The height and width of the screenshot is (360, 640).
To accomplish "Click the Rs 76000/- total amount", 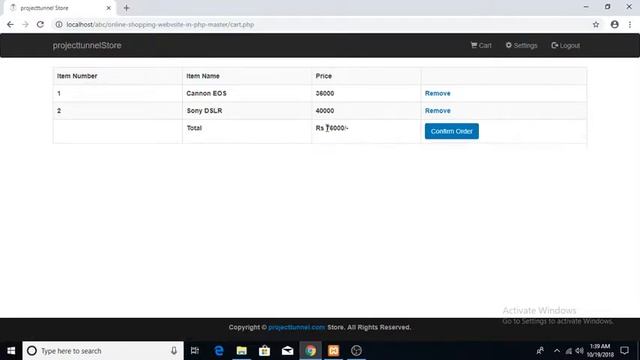I will (332, 128).
